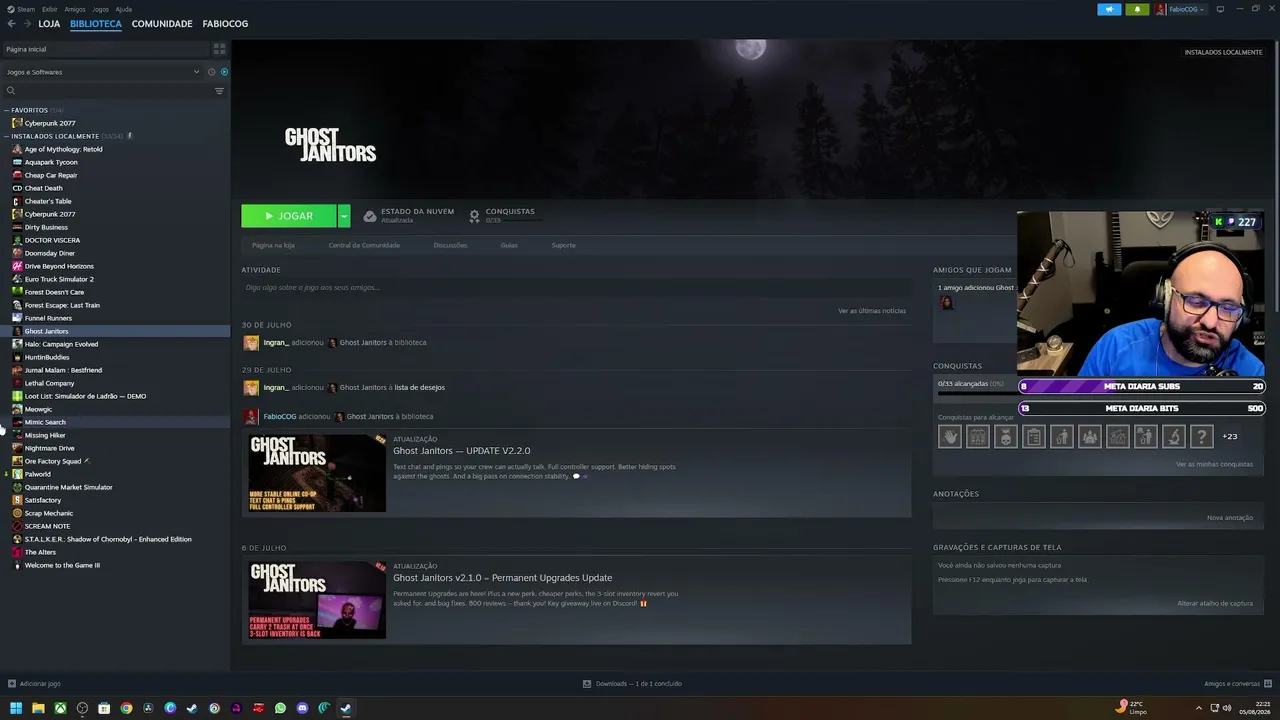The width and height of the screenshot is (1280, 720).
Task: Open the green arrow beside Jogar
Action: pyautogui.click(x=344, y=216)
